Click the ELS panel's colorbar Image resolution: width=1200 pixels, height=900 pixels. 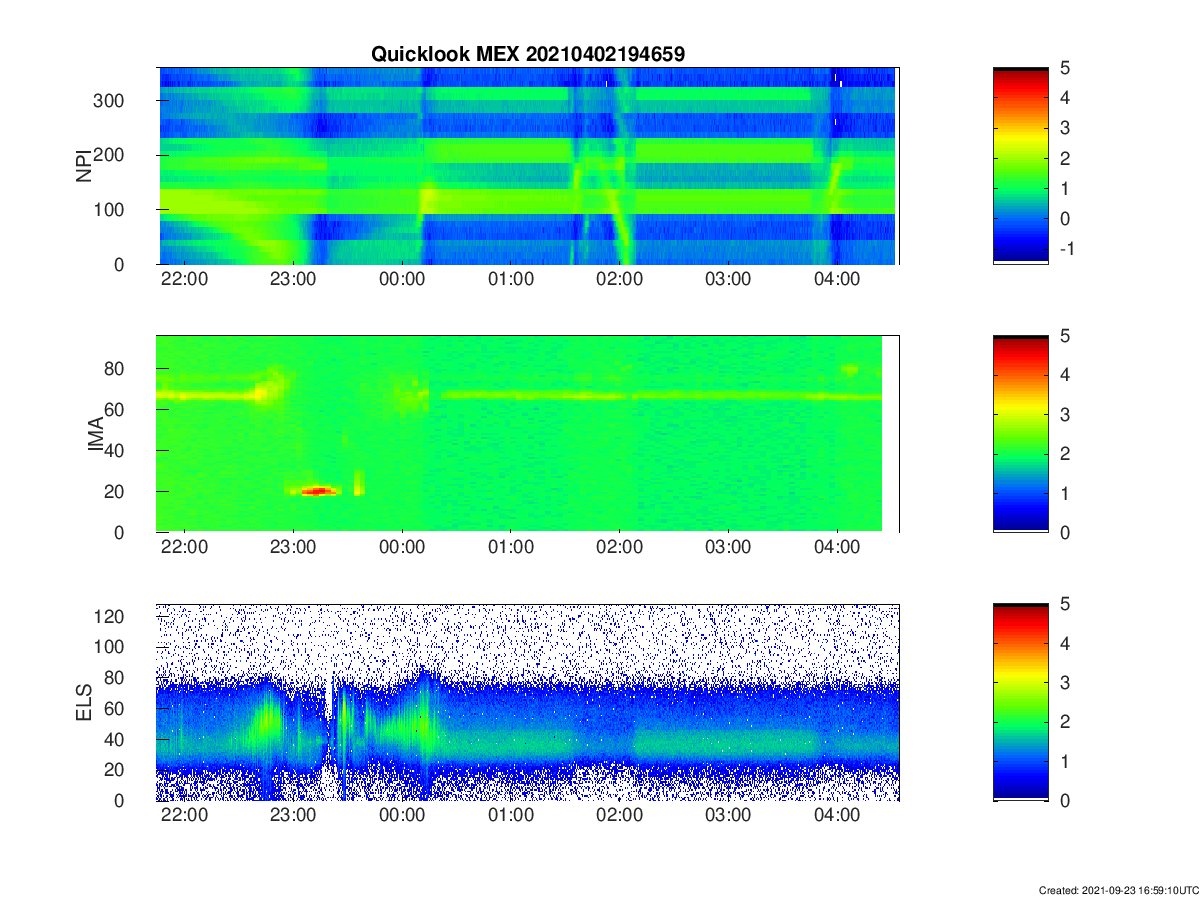pos(1021,702)
